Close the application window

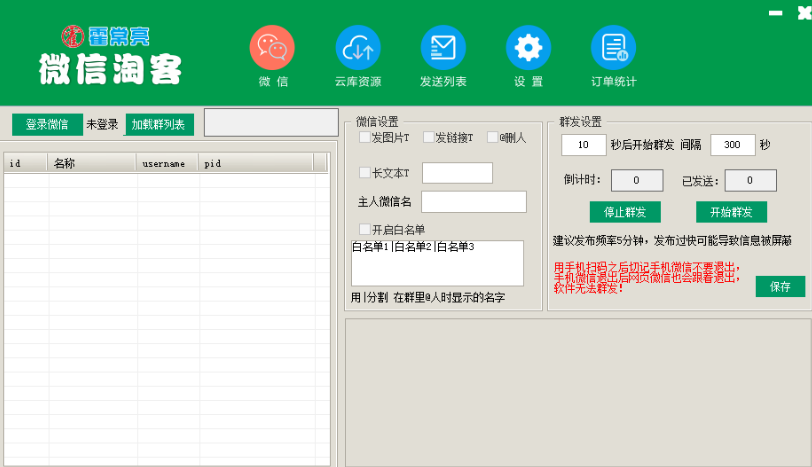(x=804, y=13)
